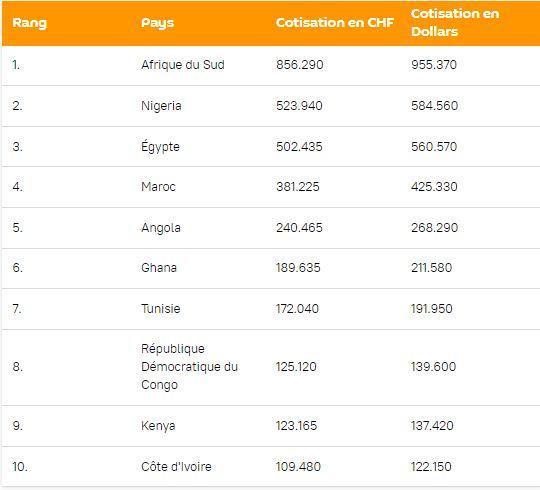The width and height of the screenshot is (540, 490).
Task: Select Ghana in the Pays column
Action: [x=159, y=268]
